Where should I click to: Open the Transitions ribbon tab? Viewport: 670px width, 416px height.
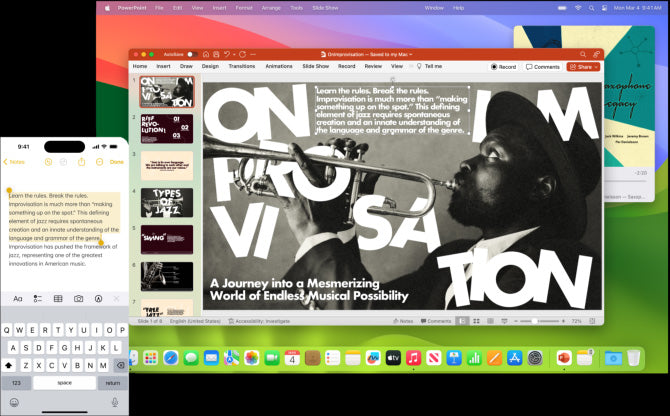[241, 66]
